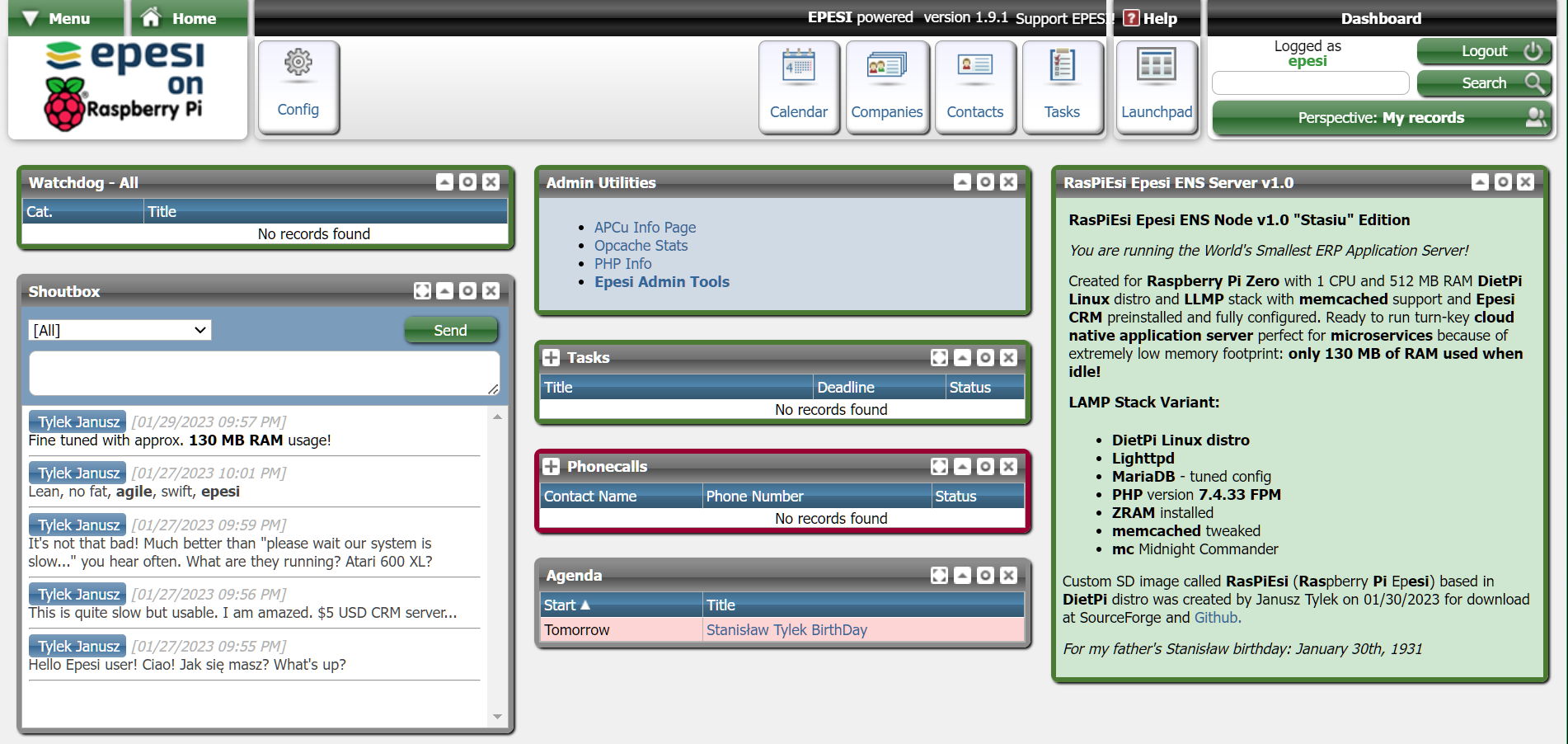This screenshot has height=744, width=1568.
Task: Collapse the Watchdog applet with arrow icon
Action: (444, 182)
